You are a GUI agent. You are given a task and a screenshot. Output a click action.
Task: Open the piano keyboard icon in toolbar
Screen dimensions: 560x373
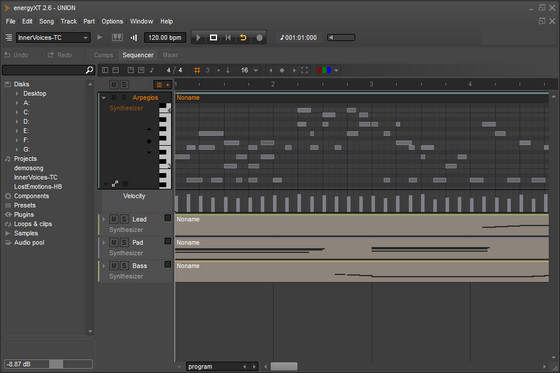point(117,38)
